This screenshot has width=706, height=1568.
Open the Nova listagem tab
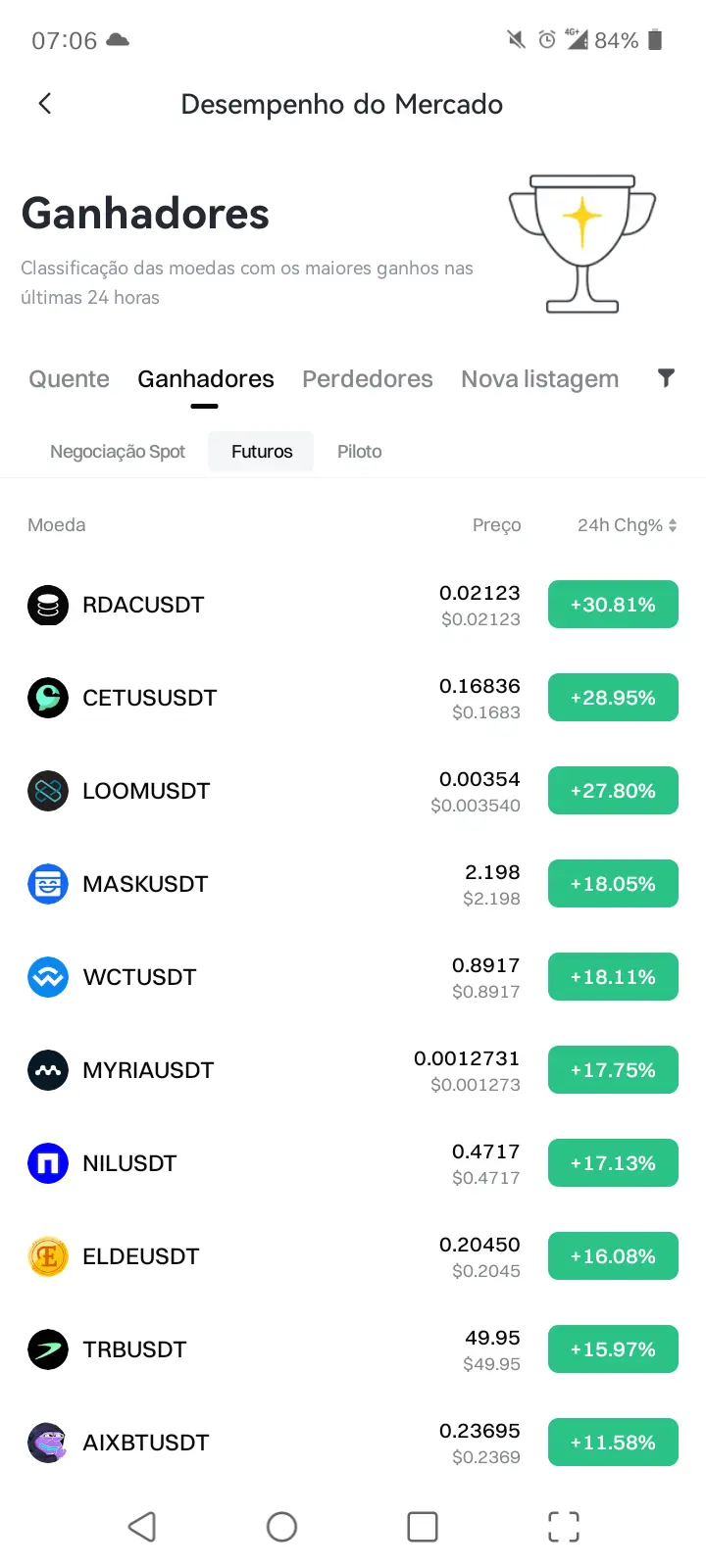(x=540, y=379)
